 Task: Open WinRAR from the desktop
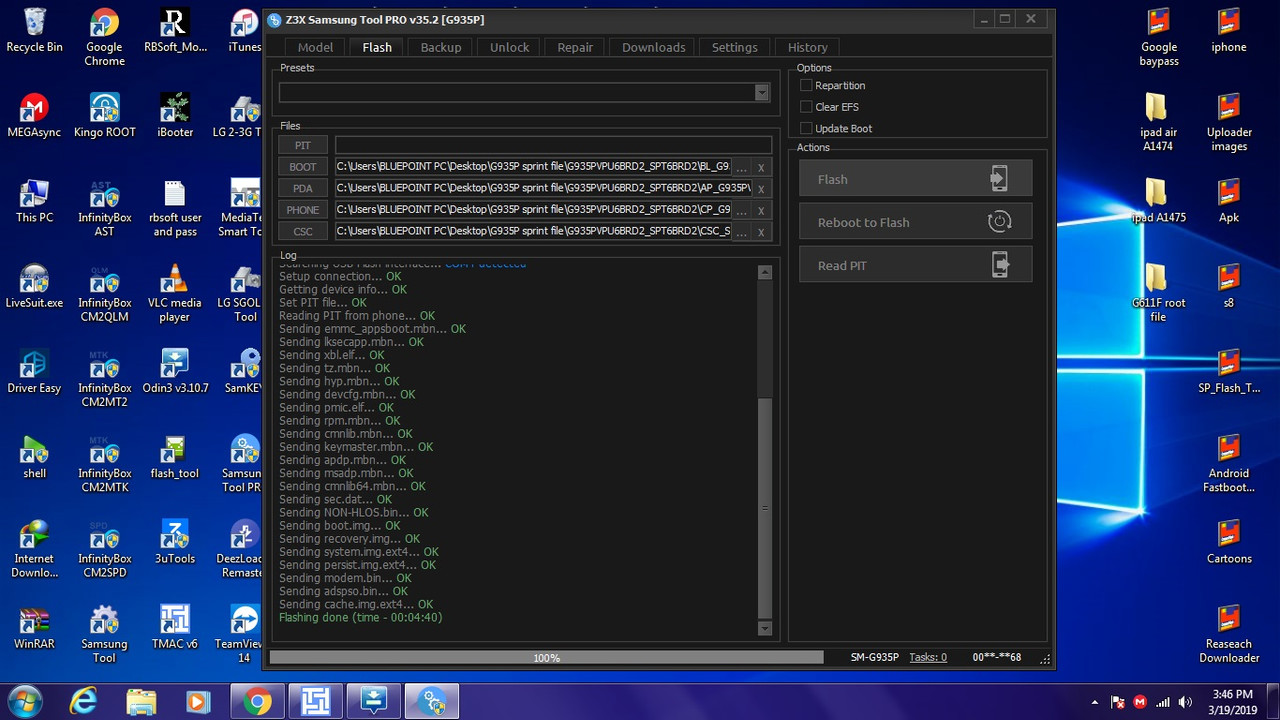point(34,627)
